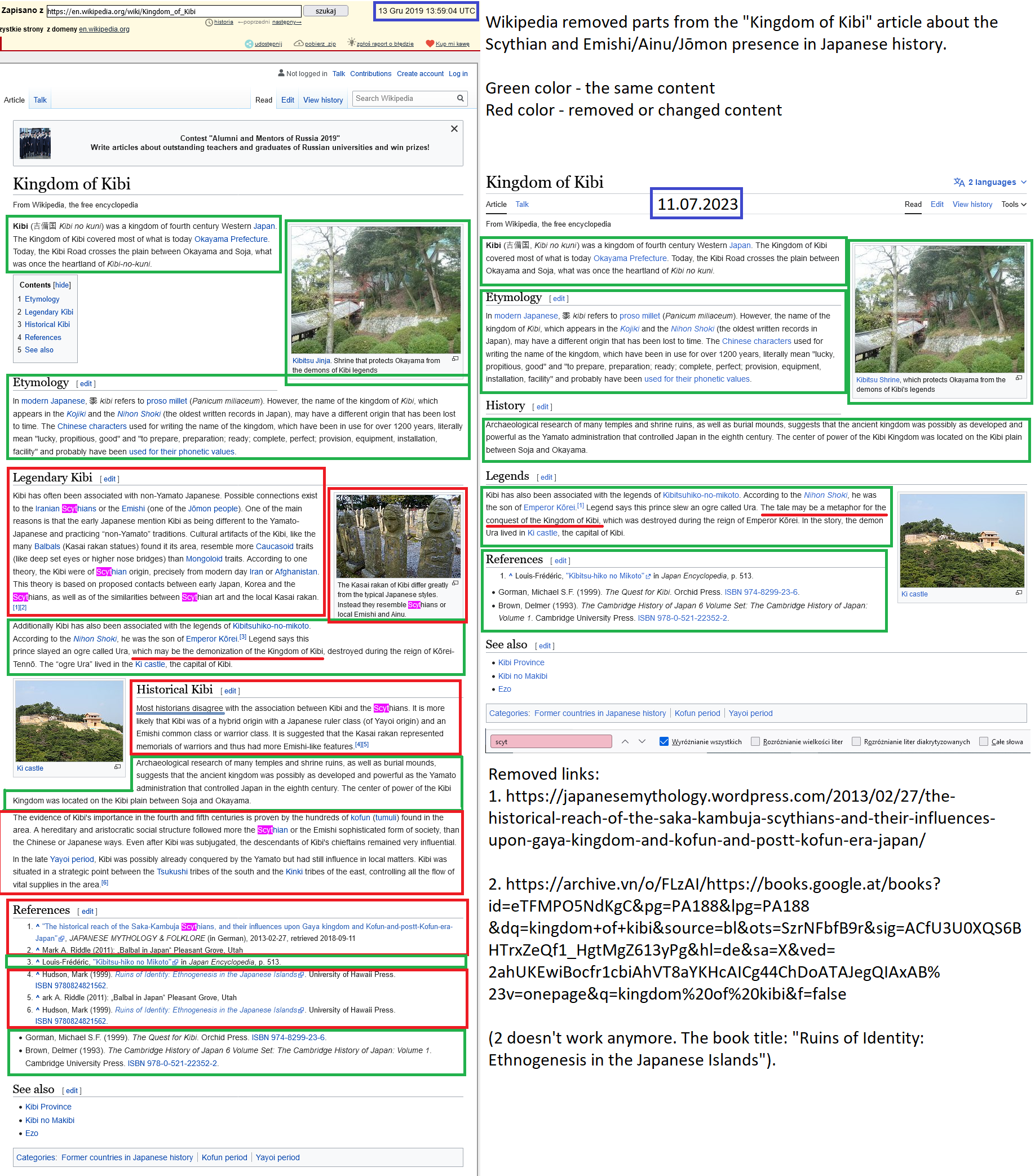Click the szukaj button in archive bar
This screenshot has height=1176, width=1035.
point(326,11)
